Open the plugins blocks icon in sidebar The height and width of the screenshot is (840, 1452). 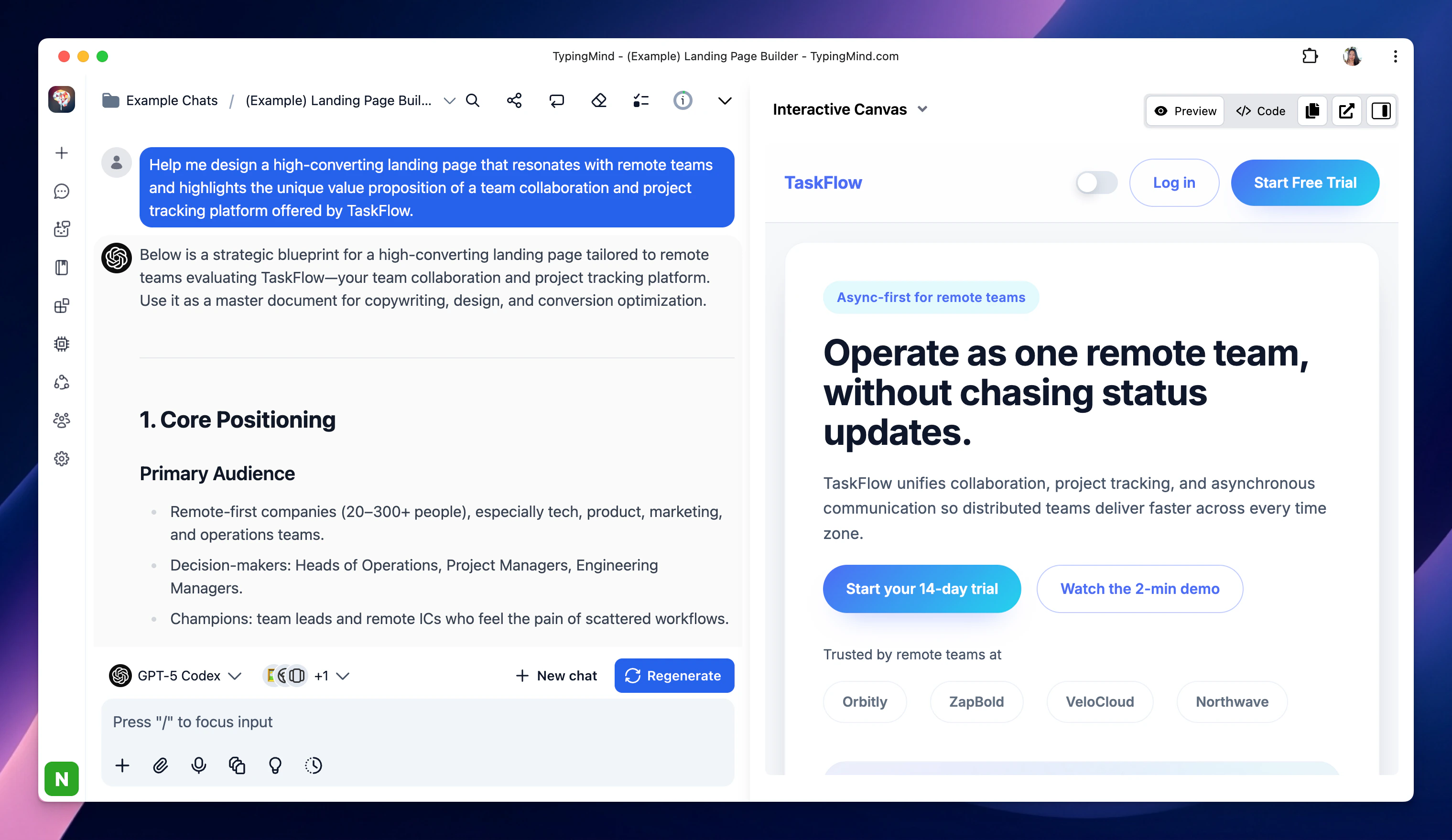(x=62, y=306)
